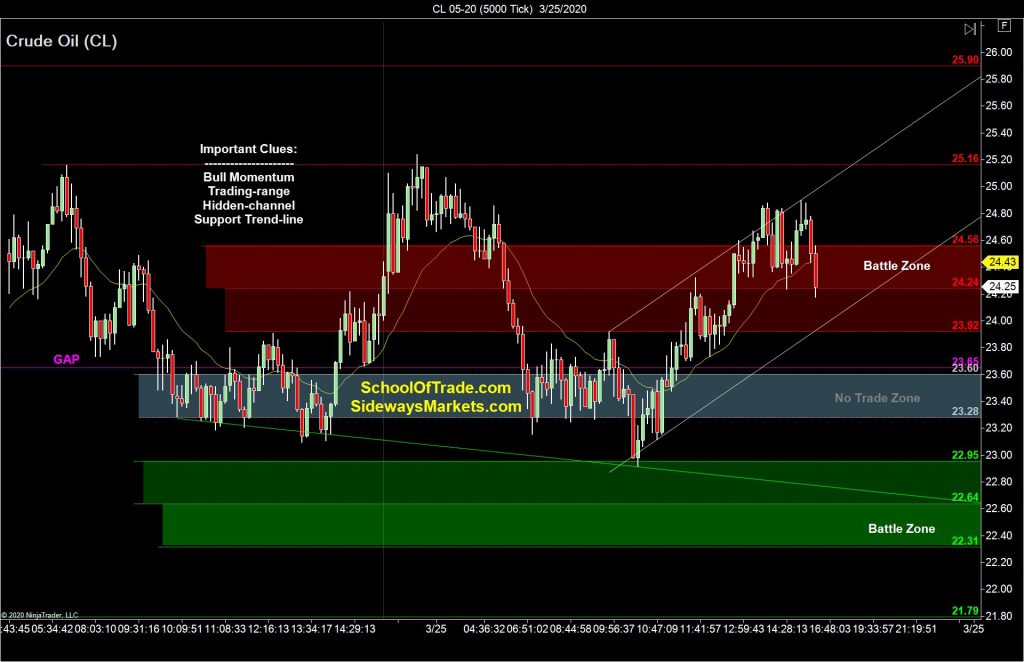Click the red 24.24 level label
The image size is (1024, 662).
coord(965,282)
